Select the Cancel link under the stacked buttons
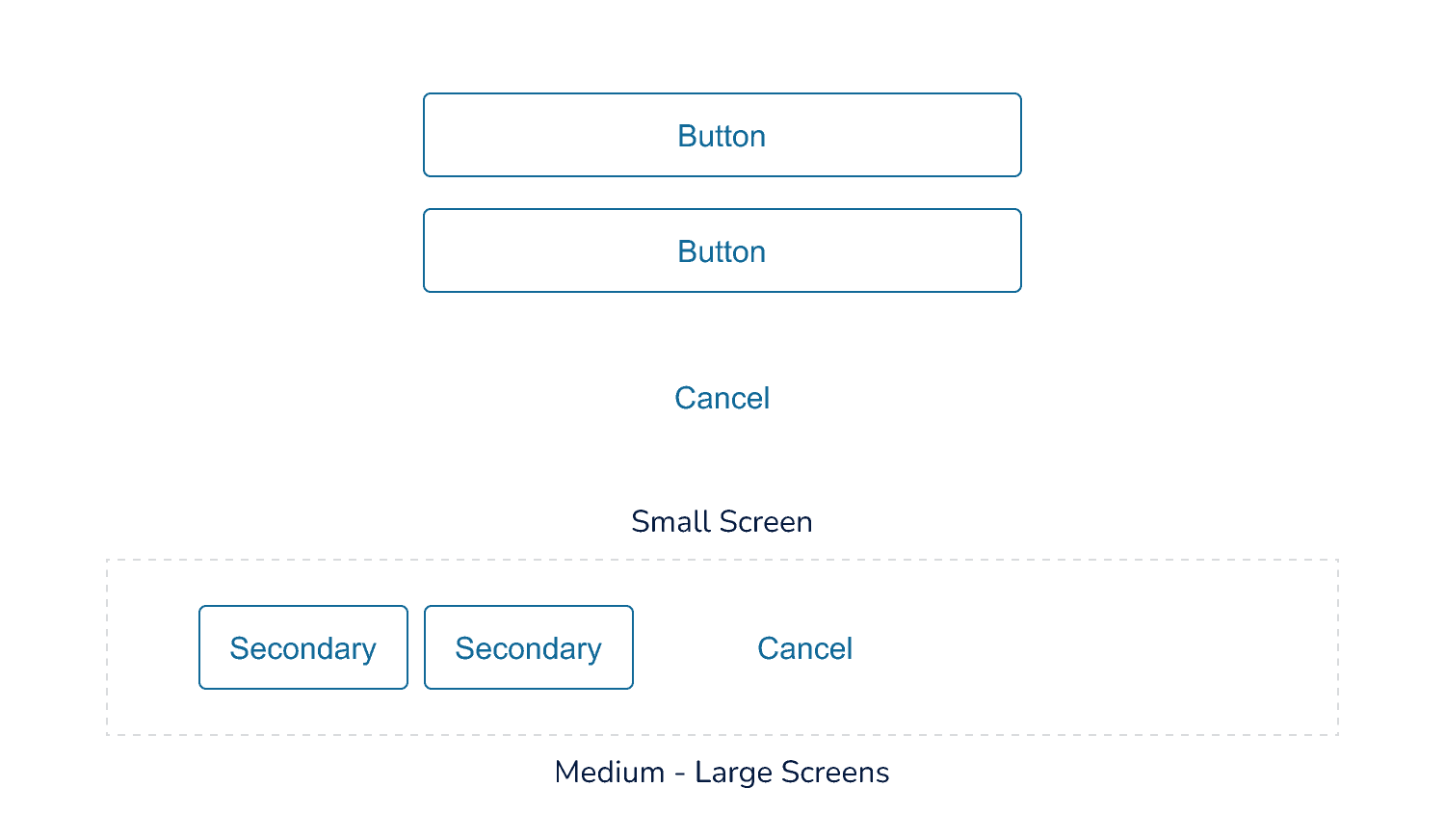The height and width of the screenshot is (840, 1445). pyautogui.click(x=722, y=398)
